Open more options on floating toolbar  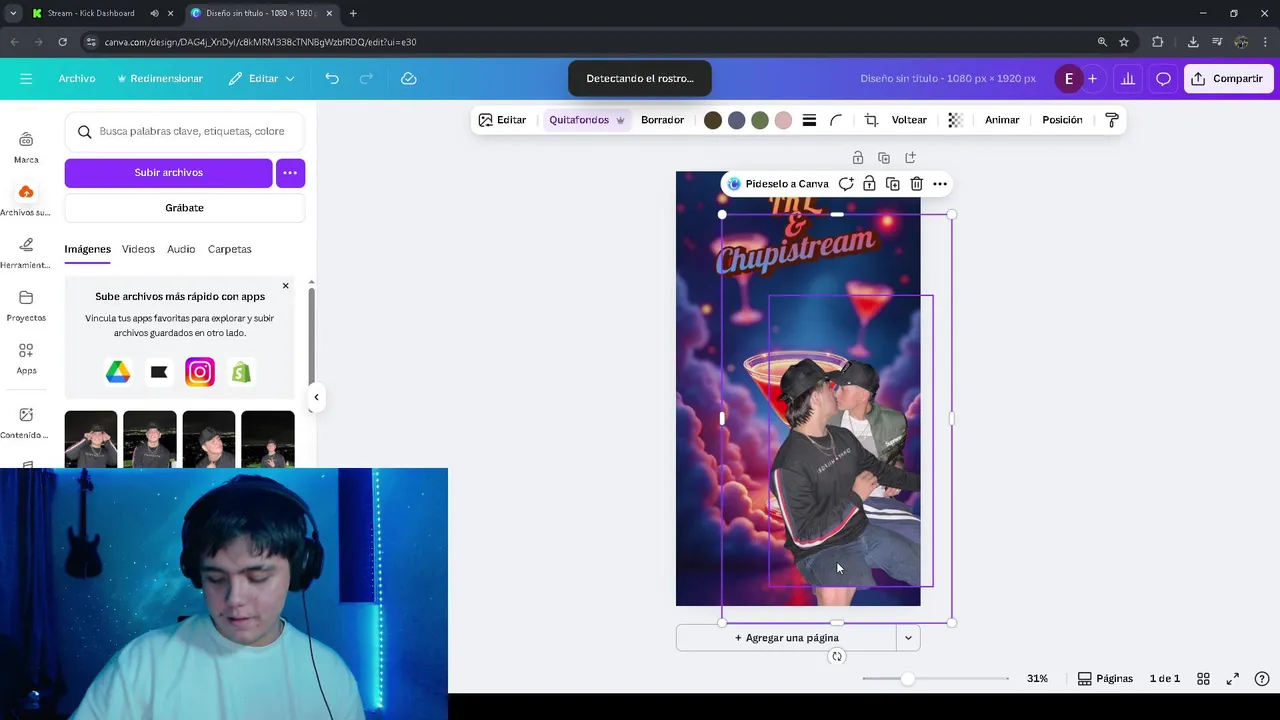click(x=940, y=184)
